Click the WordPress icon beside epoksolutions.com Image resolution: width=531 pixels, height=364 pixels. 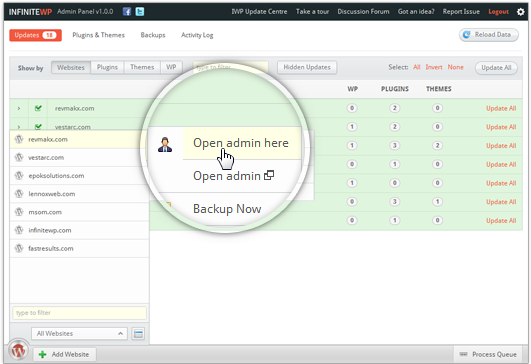(x=19, y=176)
